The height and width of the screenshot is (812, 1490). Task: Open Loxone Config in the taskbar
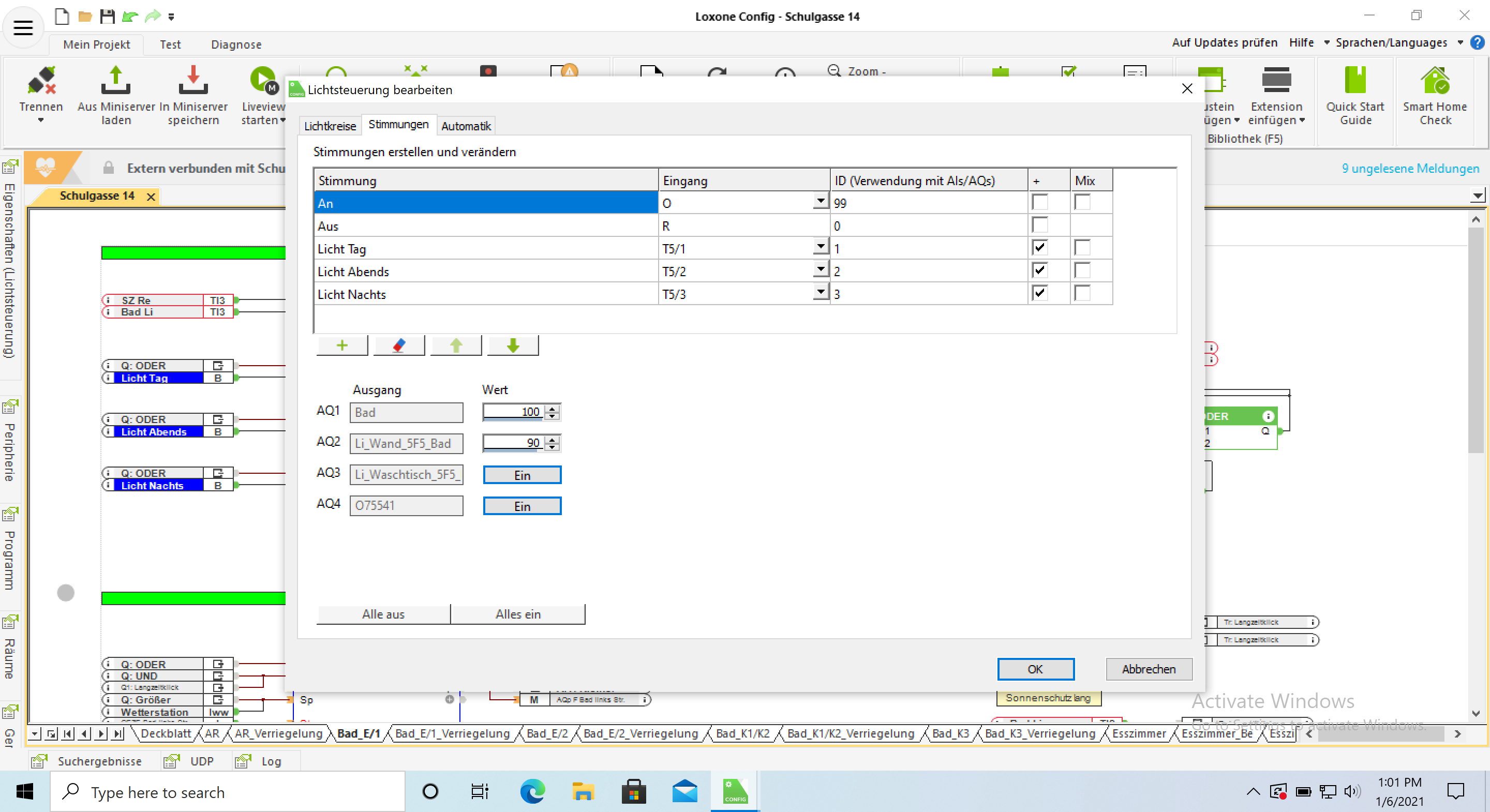(x=735, y=791)
